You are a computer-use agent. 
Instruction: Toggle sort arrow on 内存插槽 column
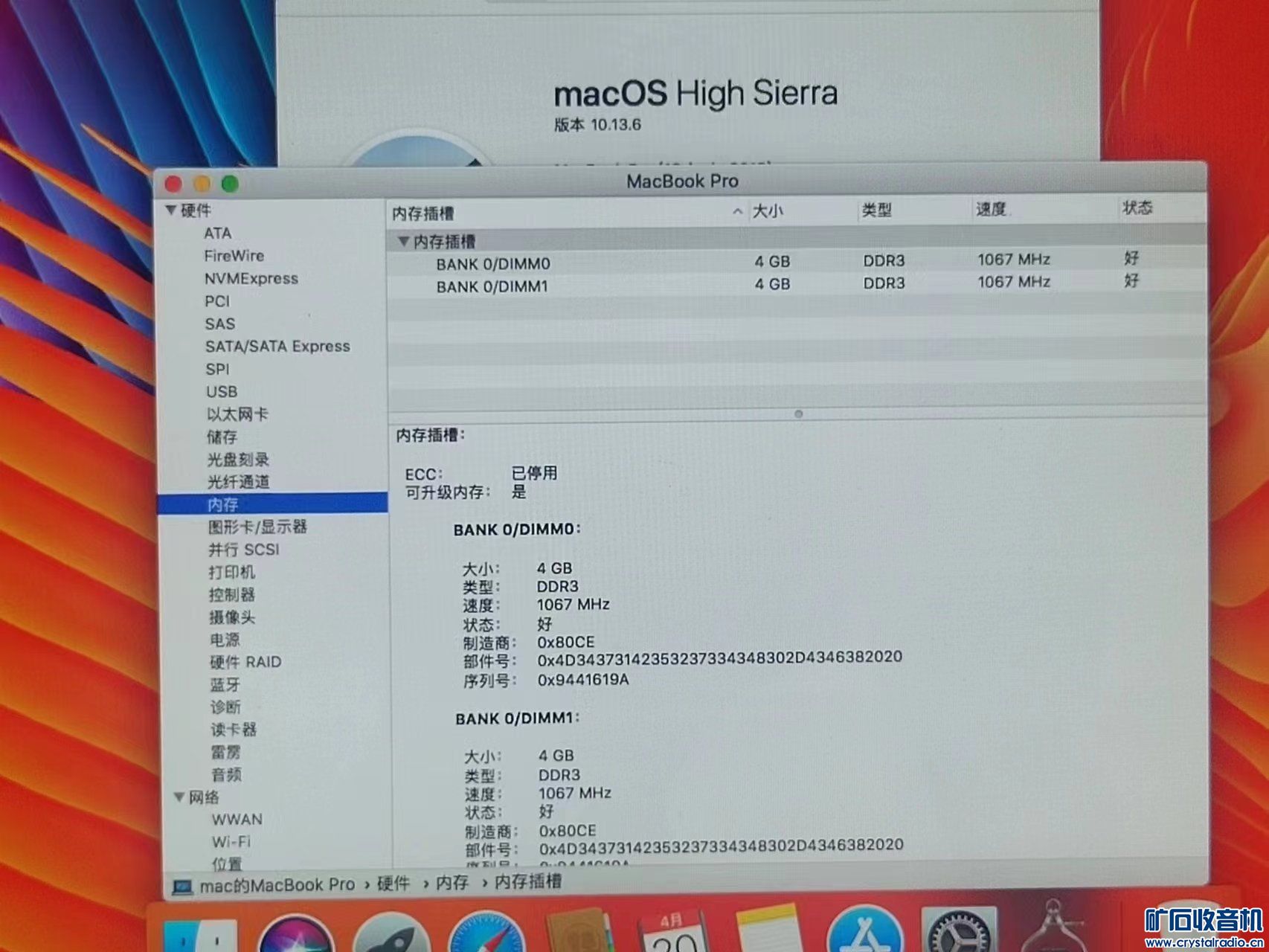coord(736,212)
